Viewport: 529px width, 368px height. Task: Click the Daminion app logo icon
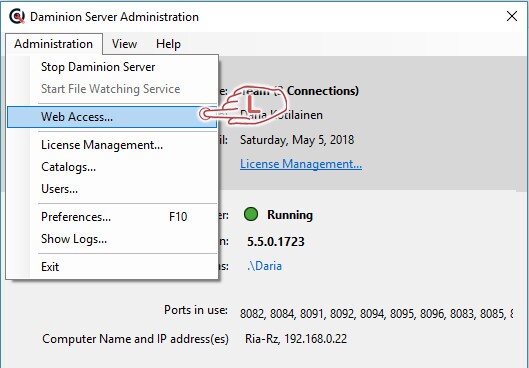pyautogui.click(x=17, y=16)
